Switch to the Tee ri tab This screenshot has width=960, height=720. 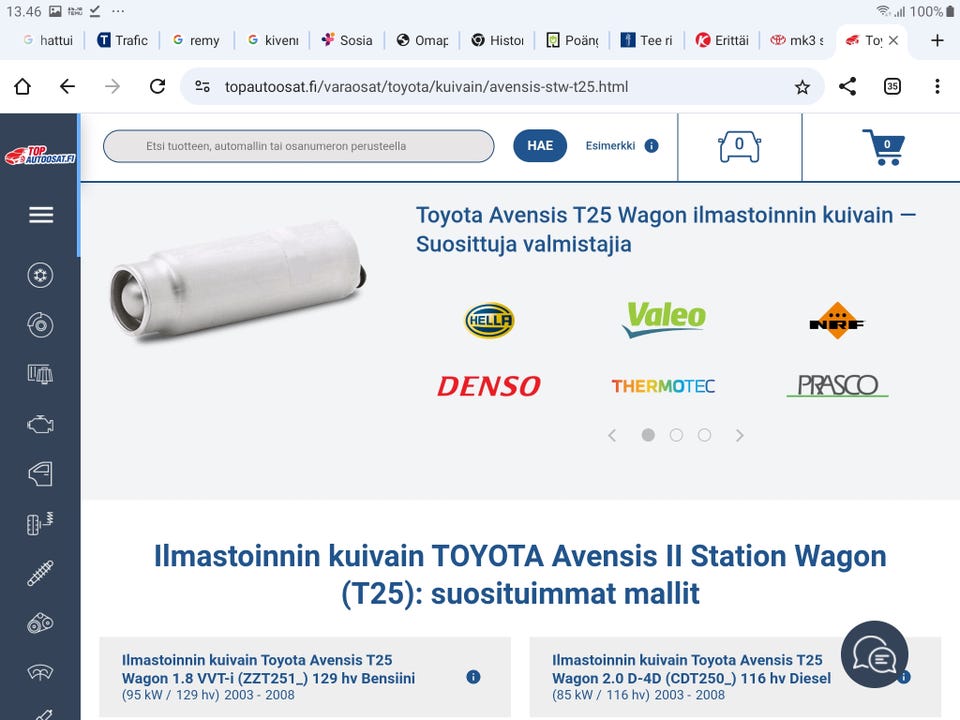[647, 40]
